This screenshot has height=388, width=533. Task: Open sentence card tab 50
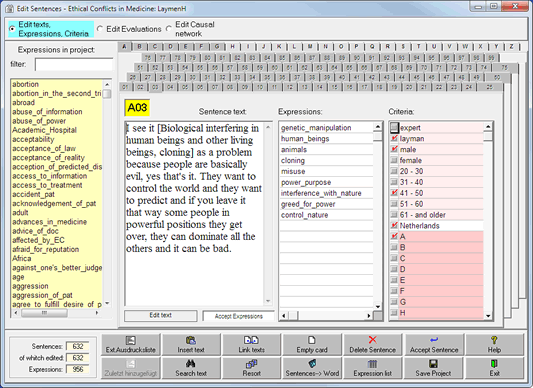click(x=497, y=77)
